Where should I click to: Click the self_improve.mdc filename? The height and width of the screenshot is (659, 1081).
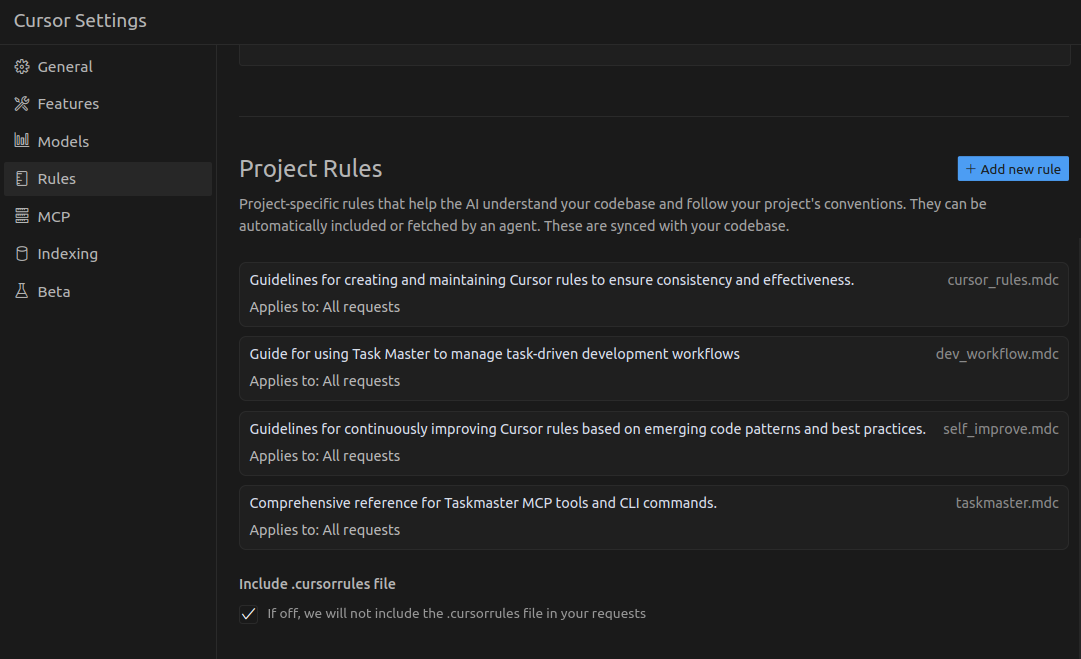coord(1000,429)
